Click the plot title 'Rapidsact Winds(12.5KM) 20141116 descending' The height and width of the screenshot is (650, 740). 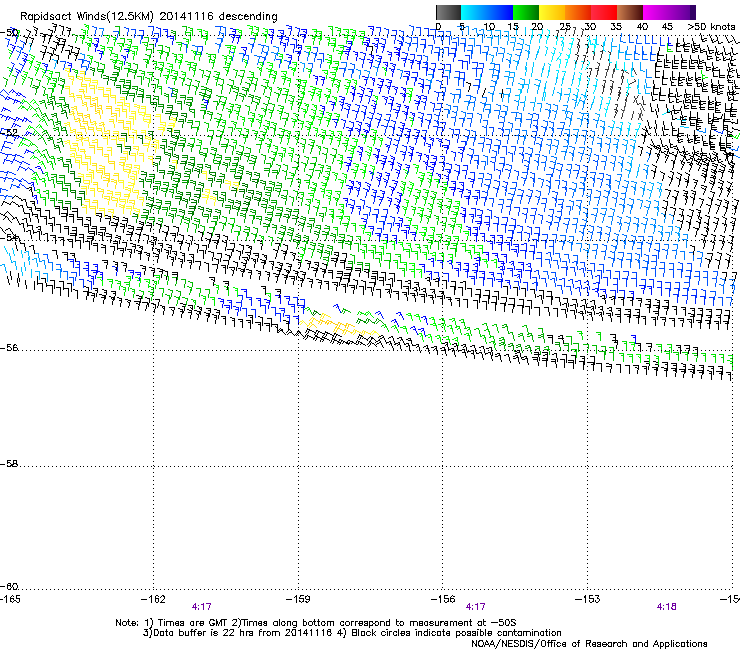point(149,16)
